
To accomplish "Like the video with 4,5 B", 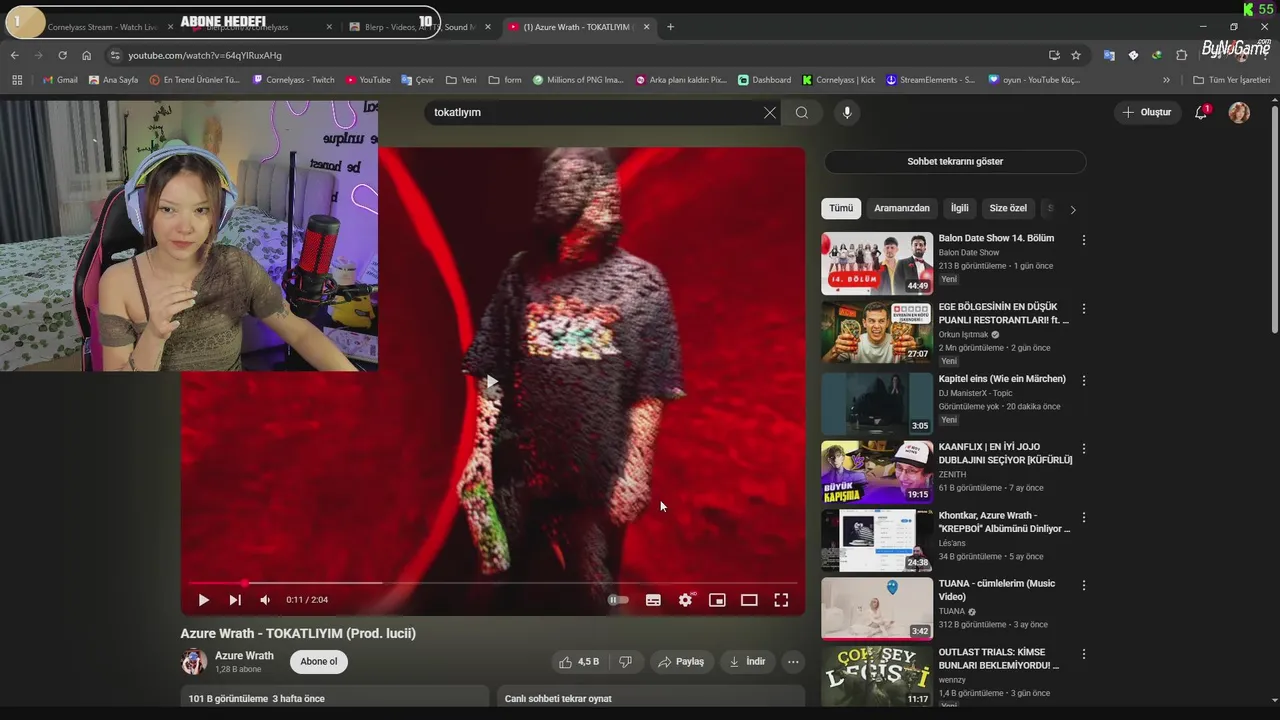I will click(x=579, y=661).
